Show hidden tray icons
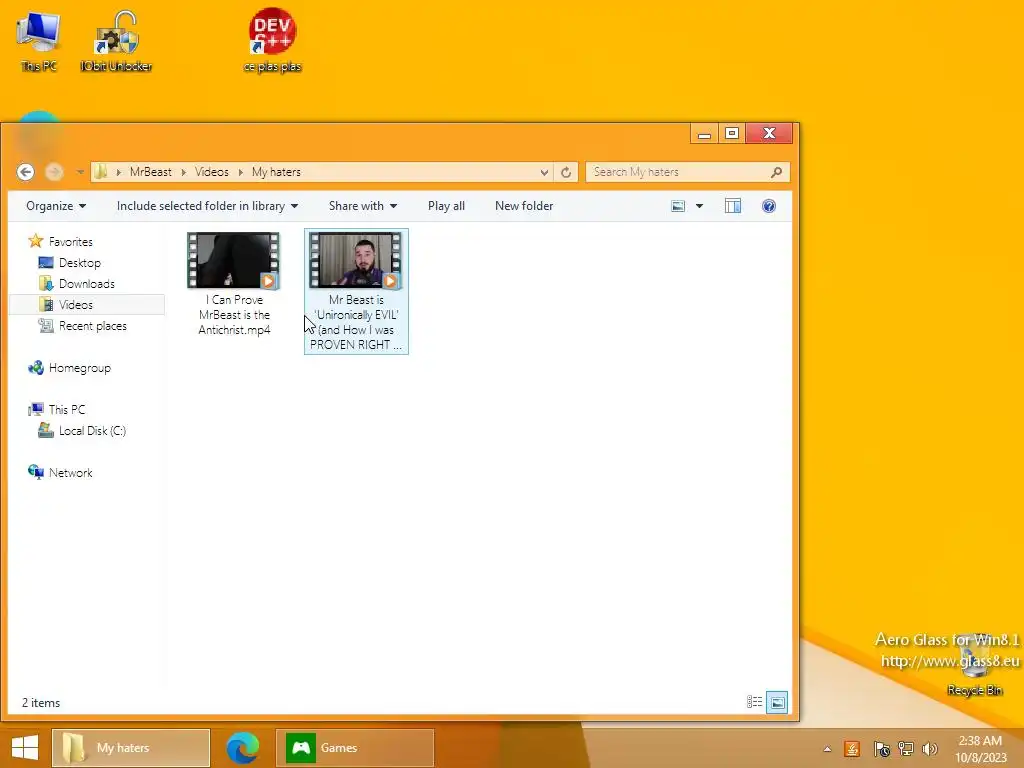Viewport: 1024px width, 768px height. [x=827, y=749]
